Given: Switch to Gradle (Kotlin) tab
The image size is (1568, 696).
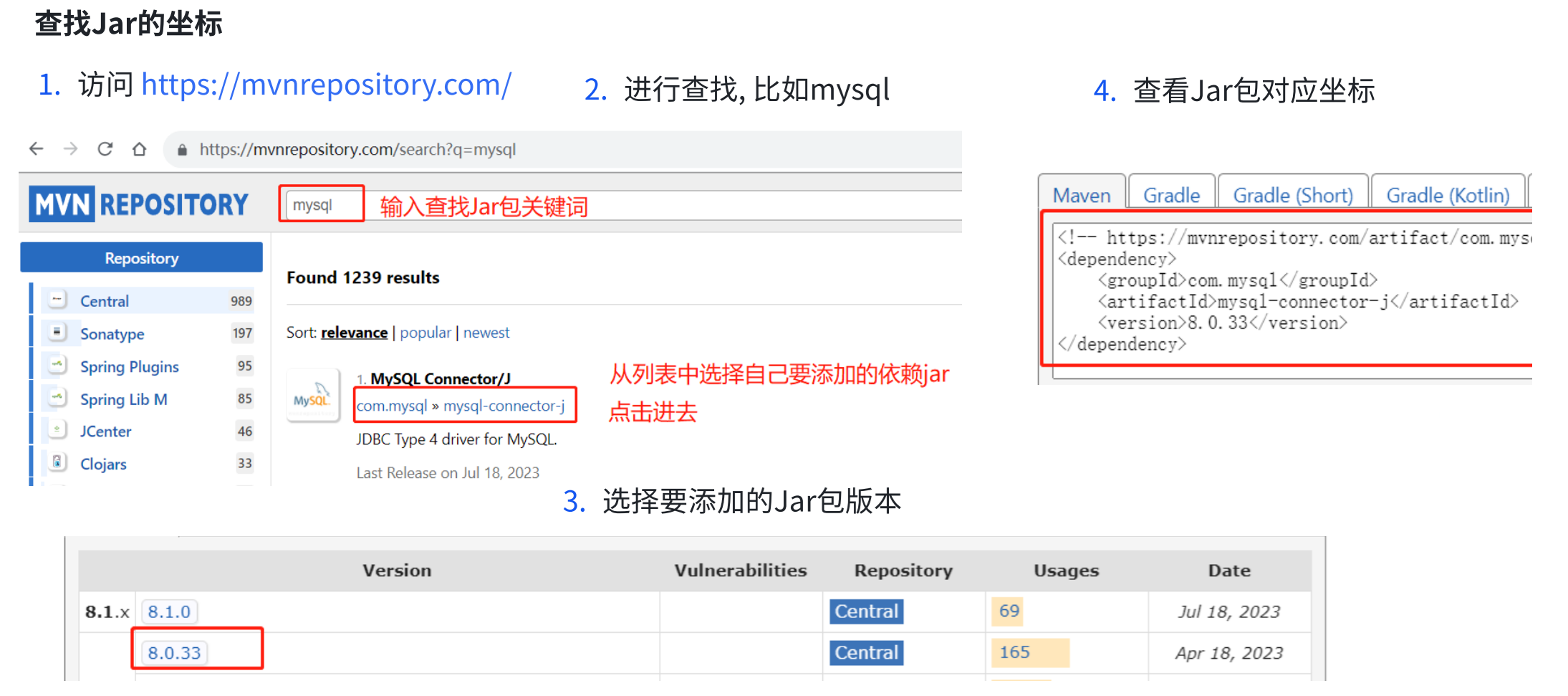Looking at the screenshot, I should pos(1448,195).
